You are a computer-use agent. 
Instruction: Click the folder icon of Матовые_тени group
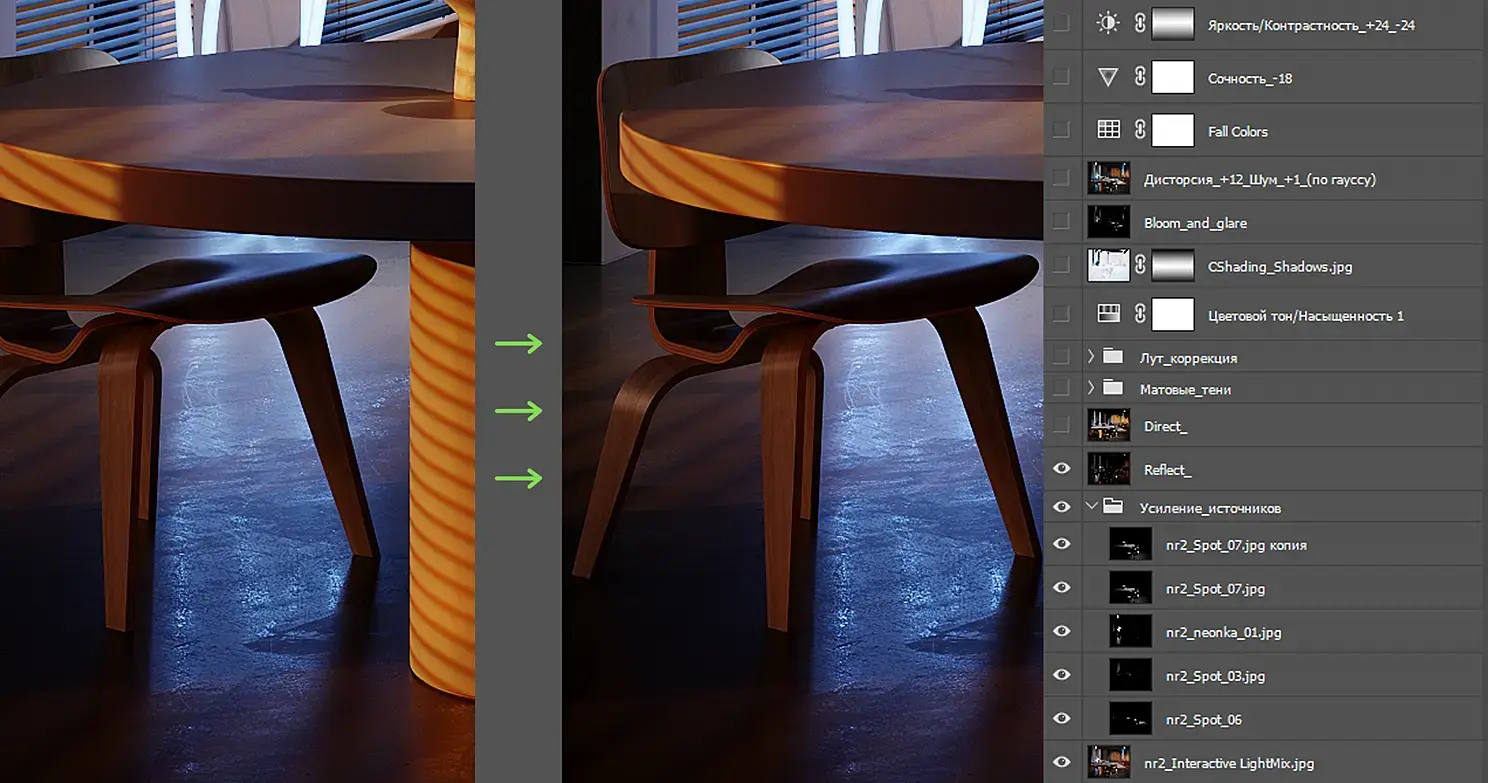pos(1113,388)
